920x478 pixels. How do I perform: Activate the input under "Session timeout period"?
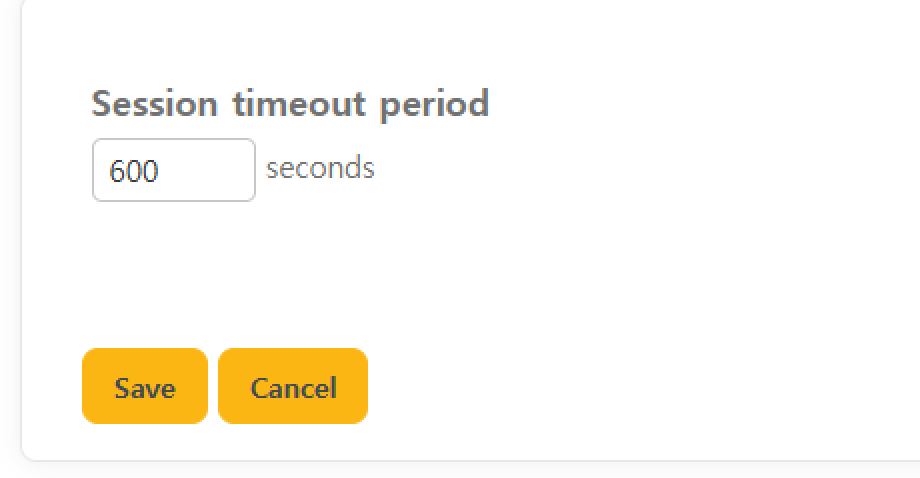174,170
